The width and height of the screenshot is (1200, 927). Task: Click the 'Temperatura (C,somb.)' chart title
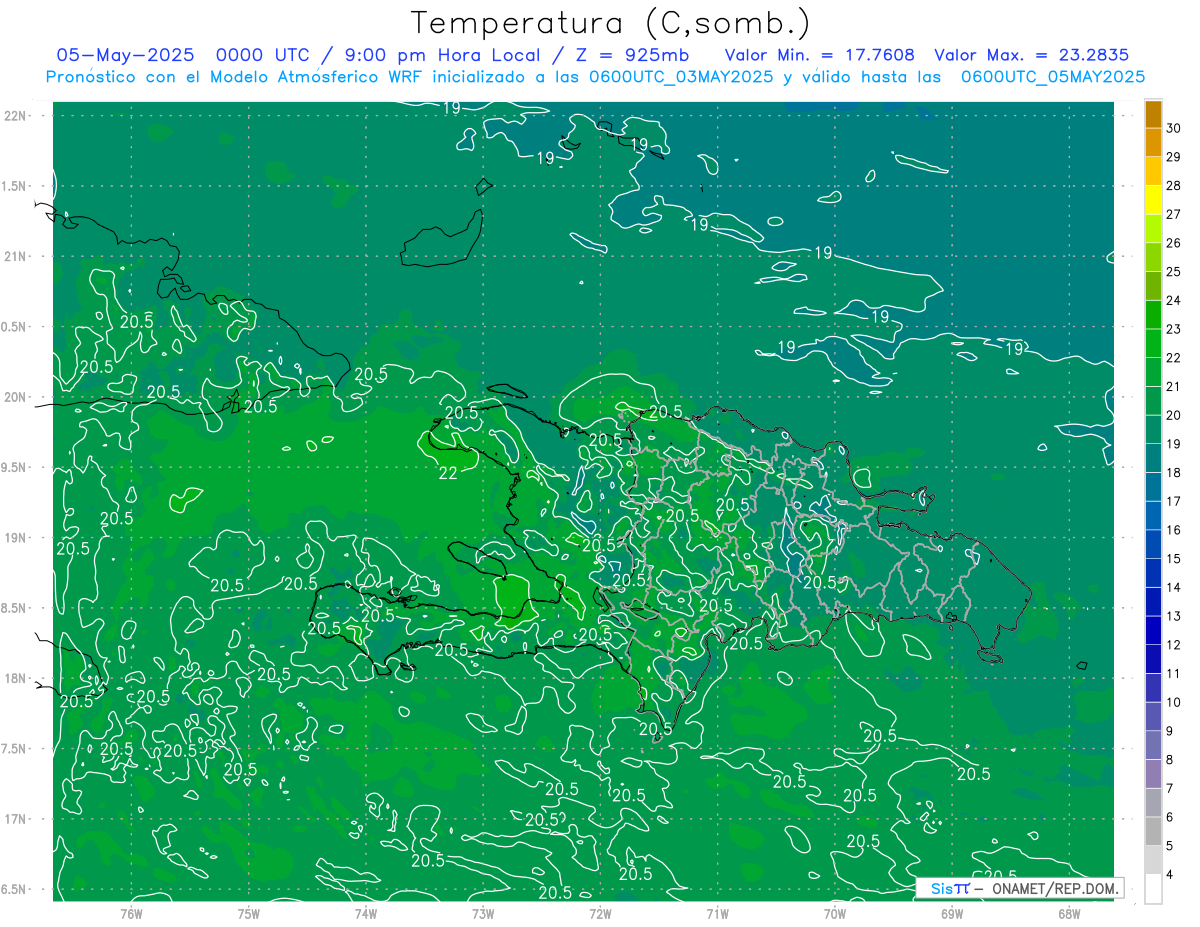pyautogui.click(x=610, y=23)
